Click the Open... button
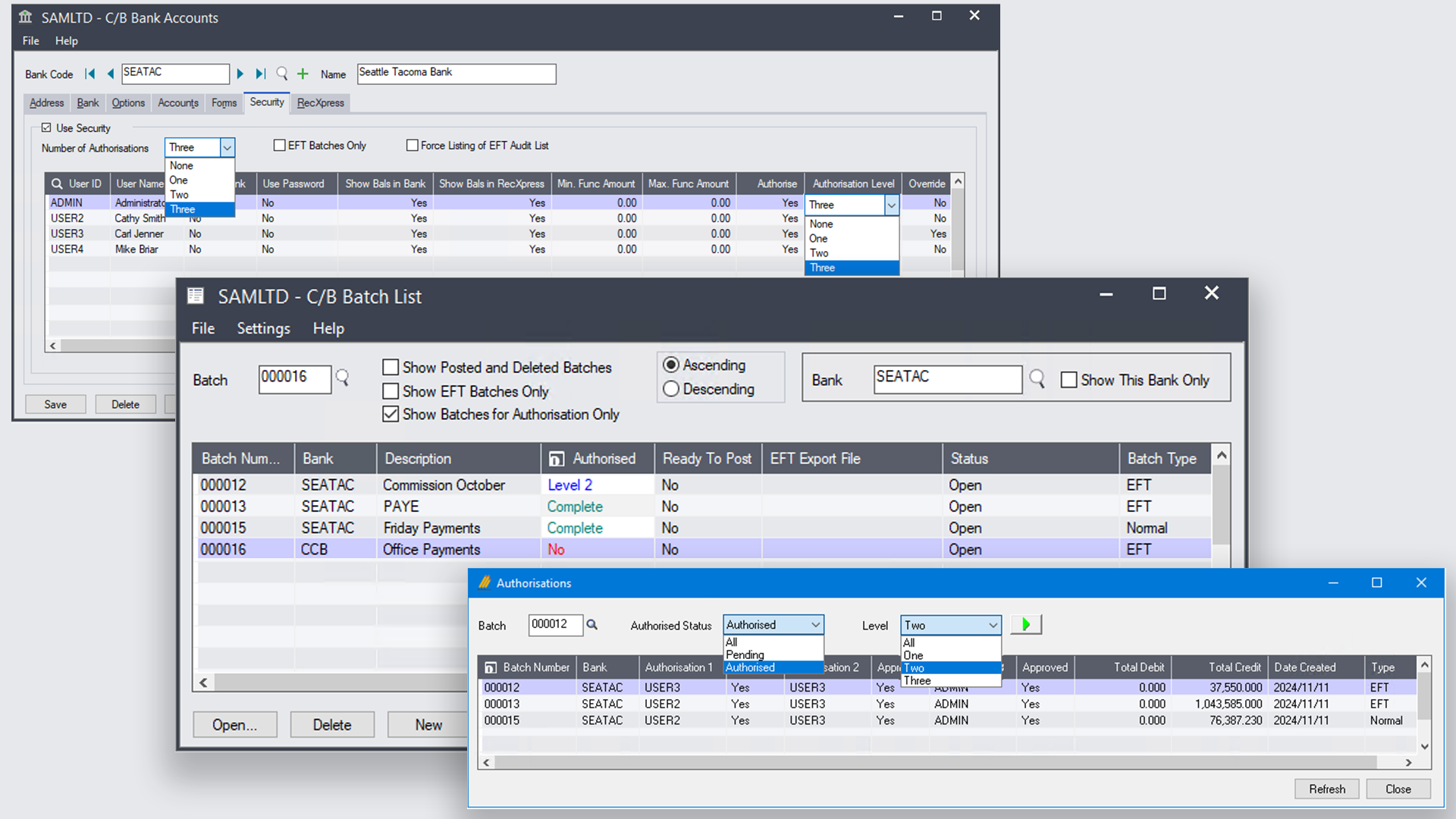The image size is (1456, 819). click(x=234, y=725)
